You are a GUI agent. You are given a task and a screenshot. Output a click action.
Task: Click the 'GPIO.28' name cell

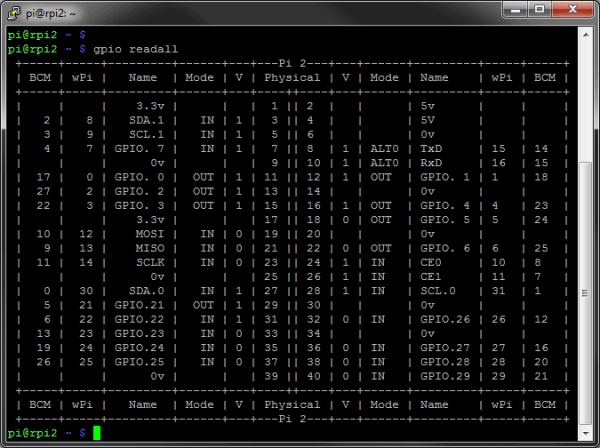(x=445, y=362)
